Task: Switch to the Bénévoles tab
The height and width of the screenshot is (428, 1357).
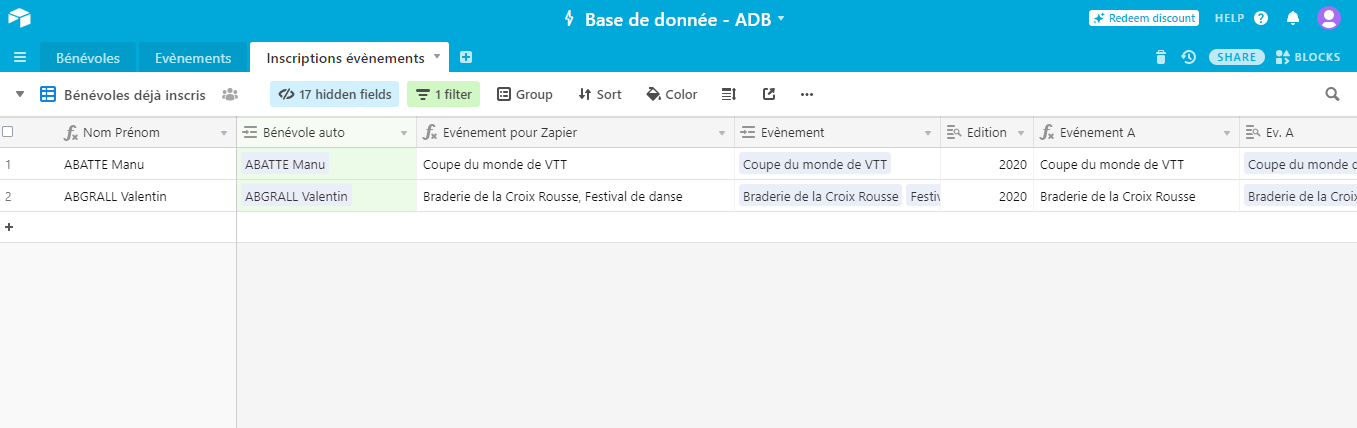Action: click(x=88, y=58)
